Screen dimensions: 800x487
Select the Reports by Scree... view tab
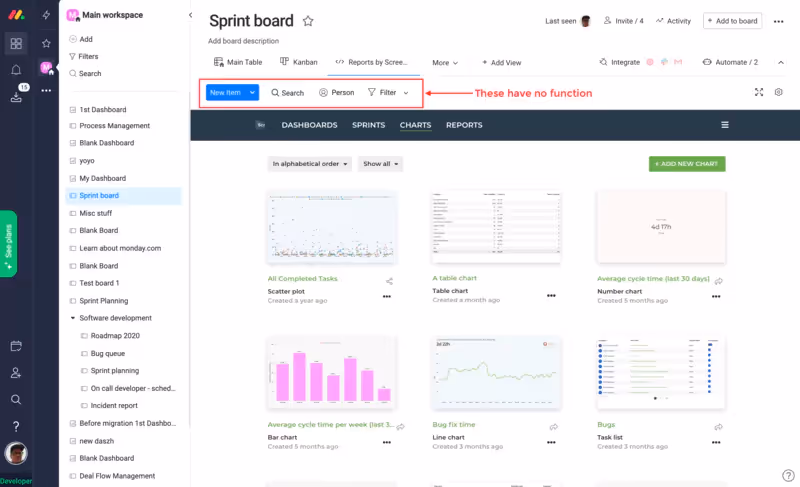point(371,62)
